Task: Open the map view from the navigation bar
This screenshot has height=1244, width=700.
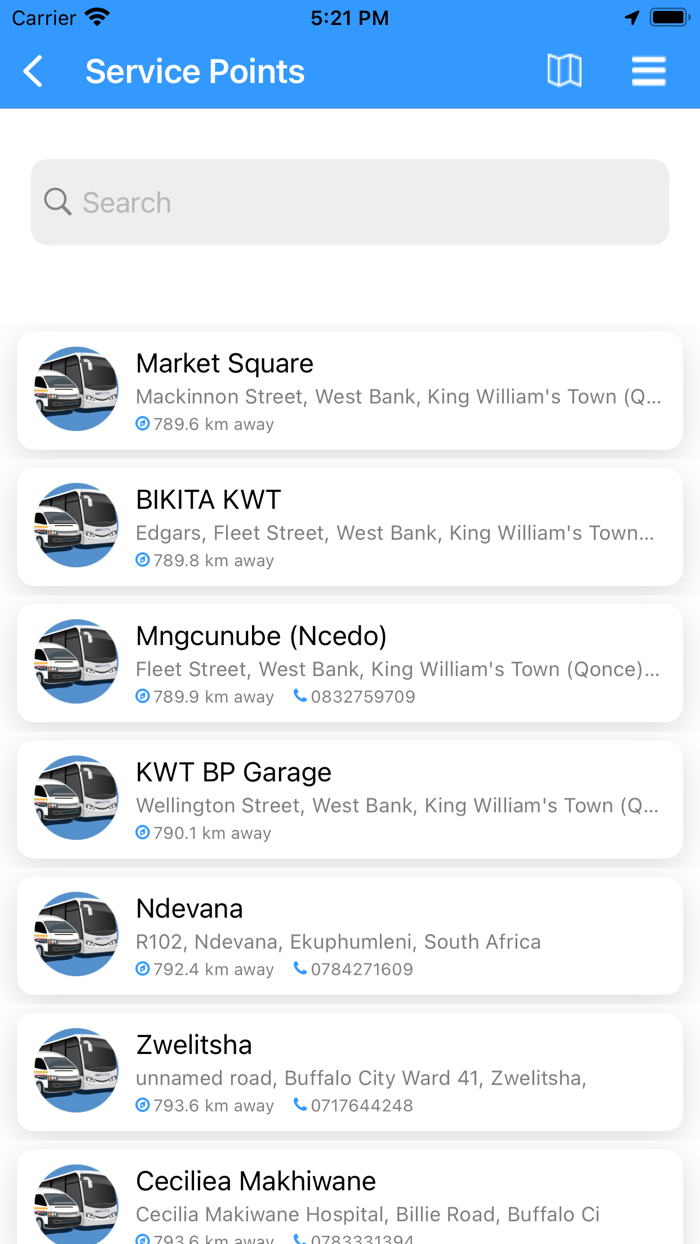Action: [x=564, y=71]
